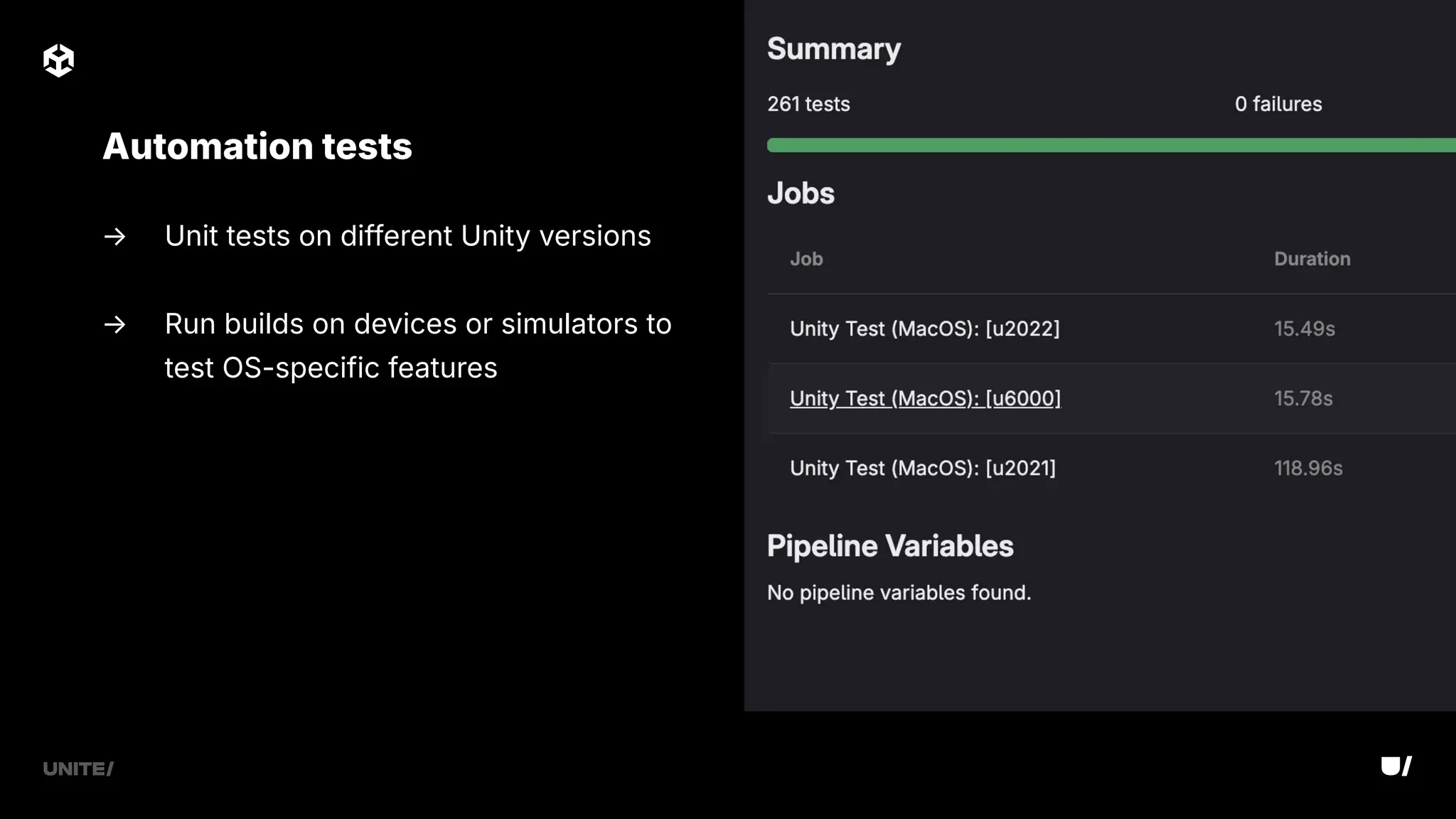Click the green test results progress bar

(x=1112, y=145)
